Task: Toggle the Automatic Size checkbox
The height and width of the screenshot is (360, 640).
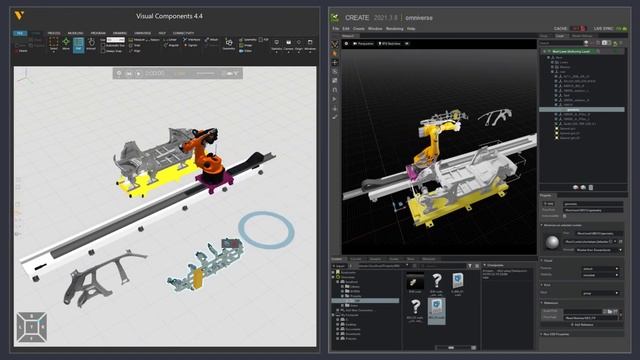Action: 103,45
